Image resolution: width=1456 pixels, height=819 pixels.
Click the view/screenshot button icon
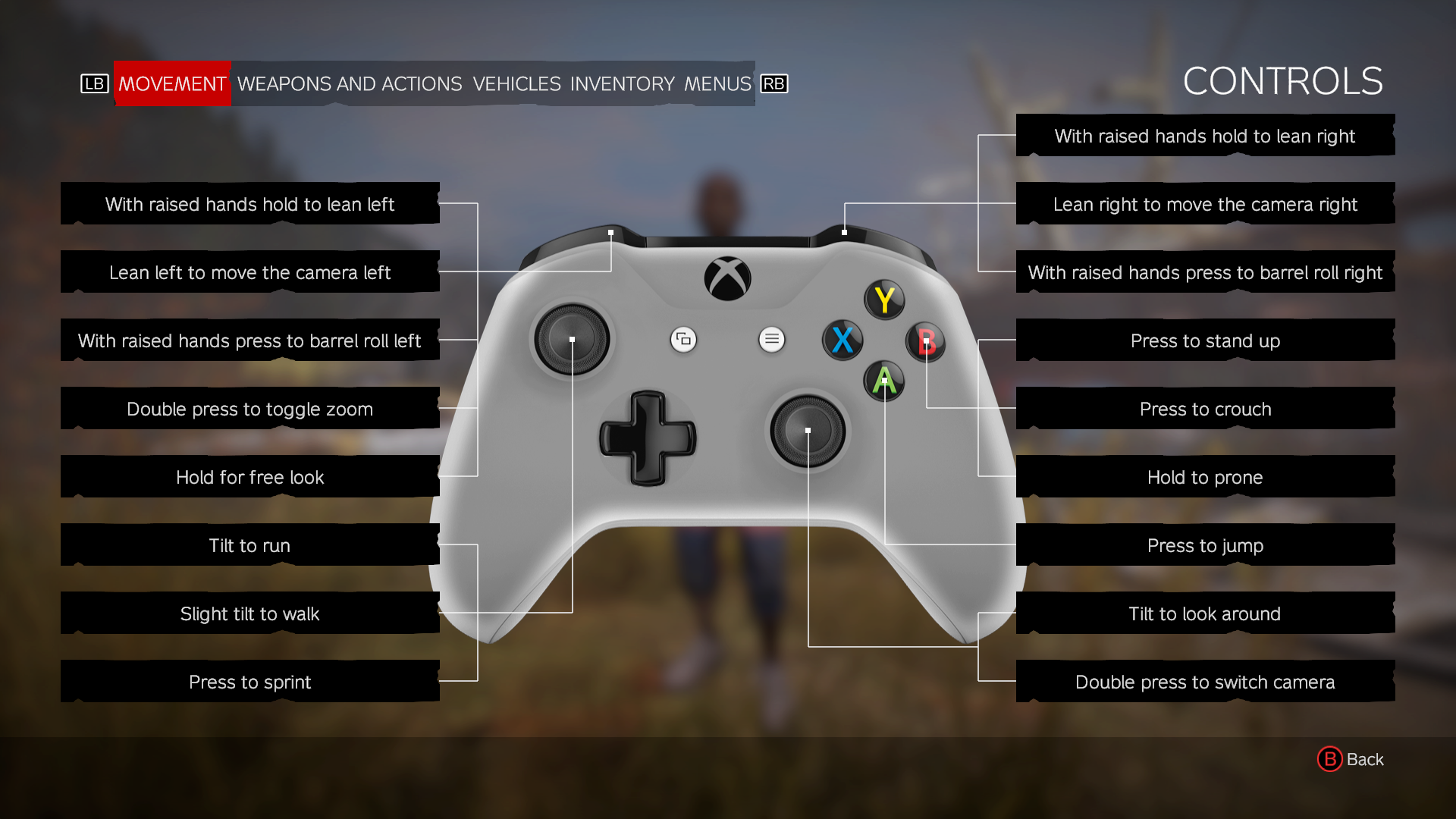point(682,339)
